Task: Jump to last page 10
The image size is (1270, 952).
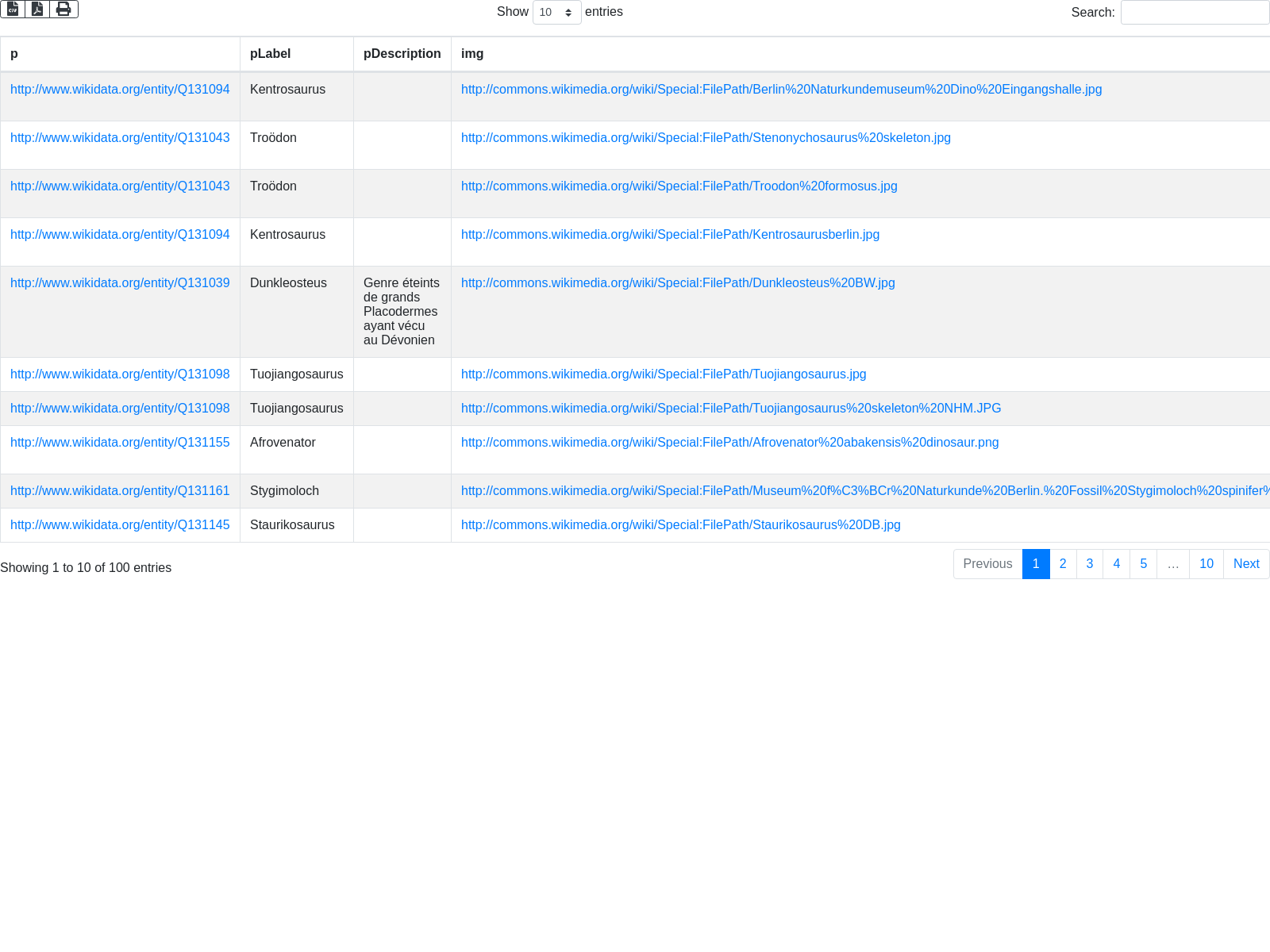Action: pyautogui.click(x=1206, y=564)
